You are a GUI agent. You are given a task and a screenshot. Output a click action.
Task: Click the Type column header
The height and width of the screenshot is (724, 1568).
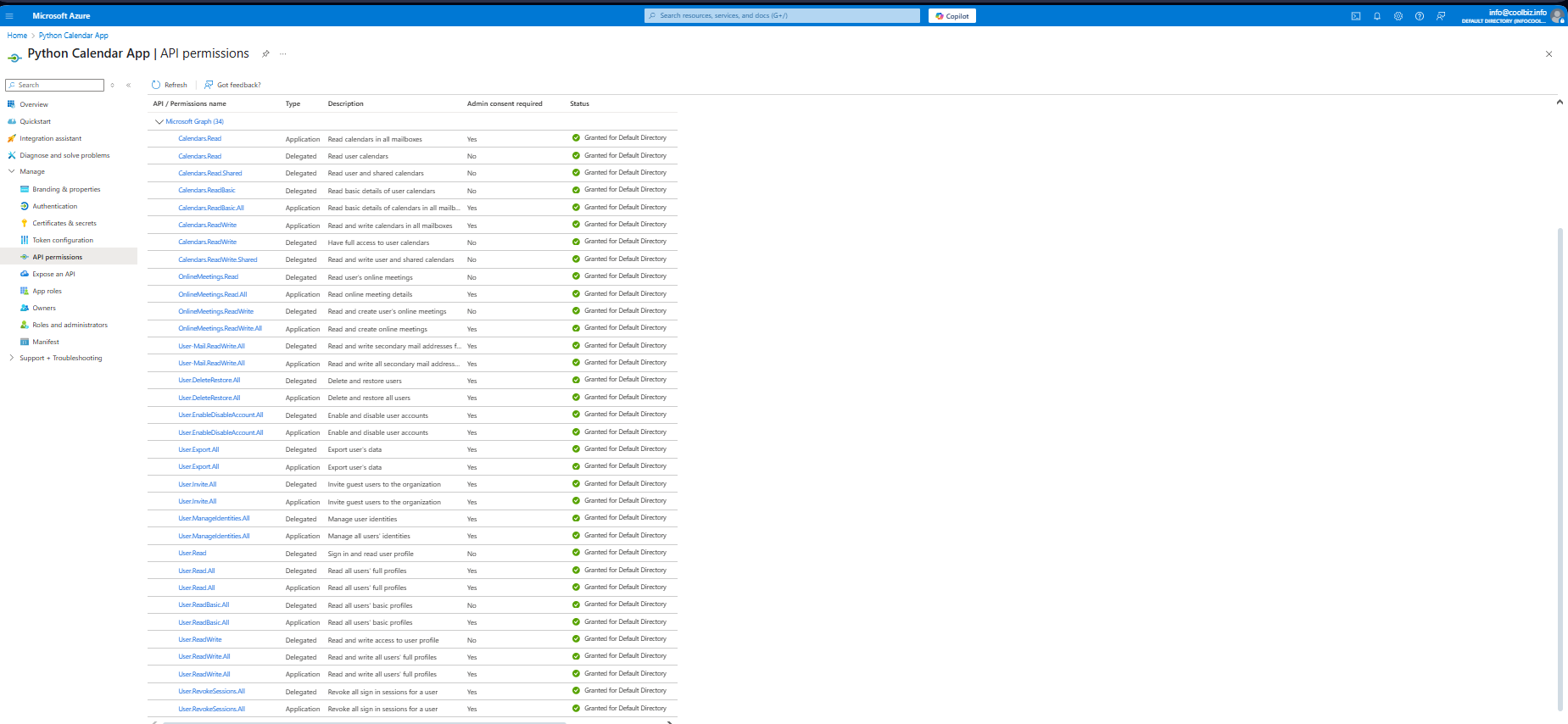click(293, 103)
